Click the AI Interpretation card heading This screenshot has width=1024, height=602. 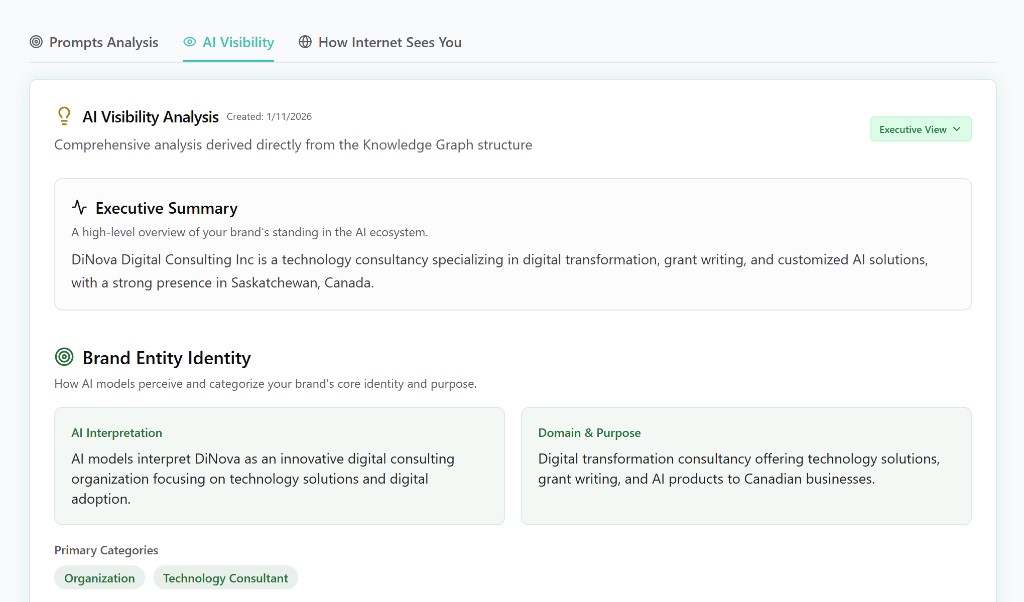[116, 433]
